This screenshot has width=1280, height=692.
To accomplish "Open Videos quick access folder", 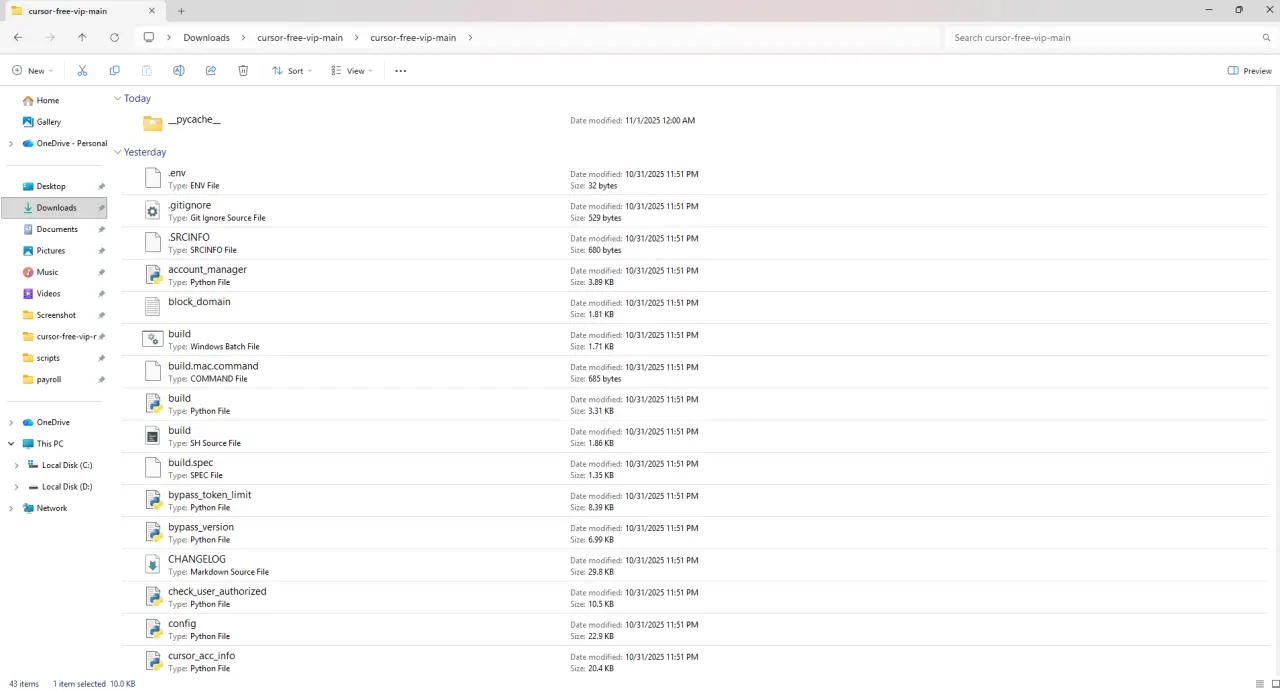I will coord(48,294).
